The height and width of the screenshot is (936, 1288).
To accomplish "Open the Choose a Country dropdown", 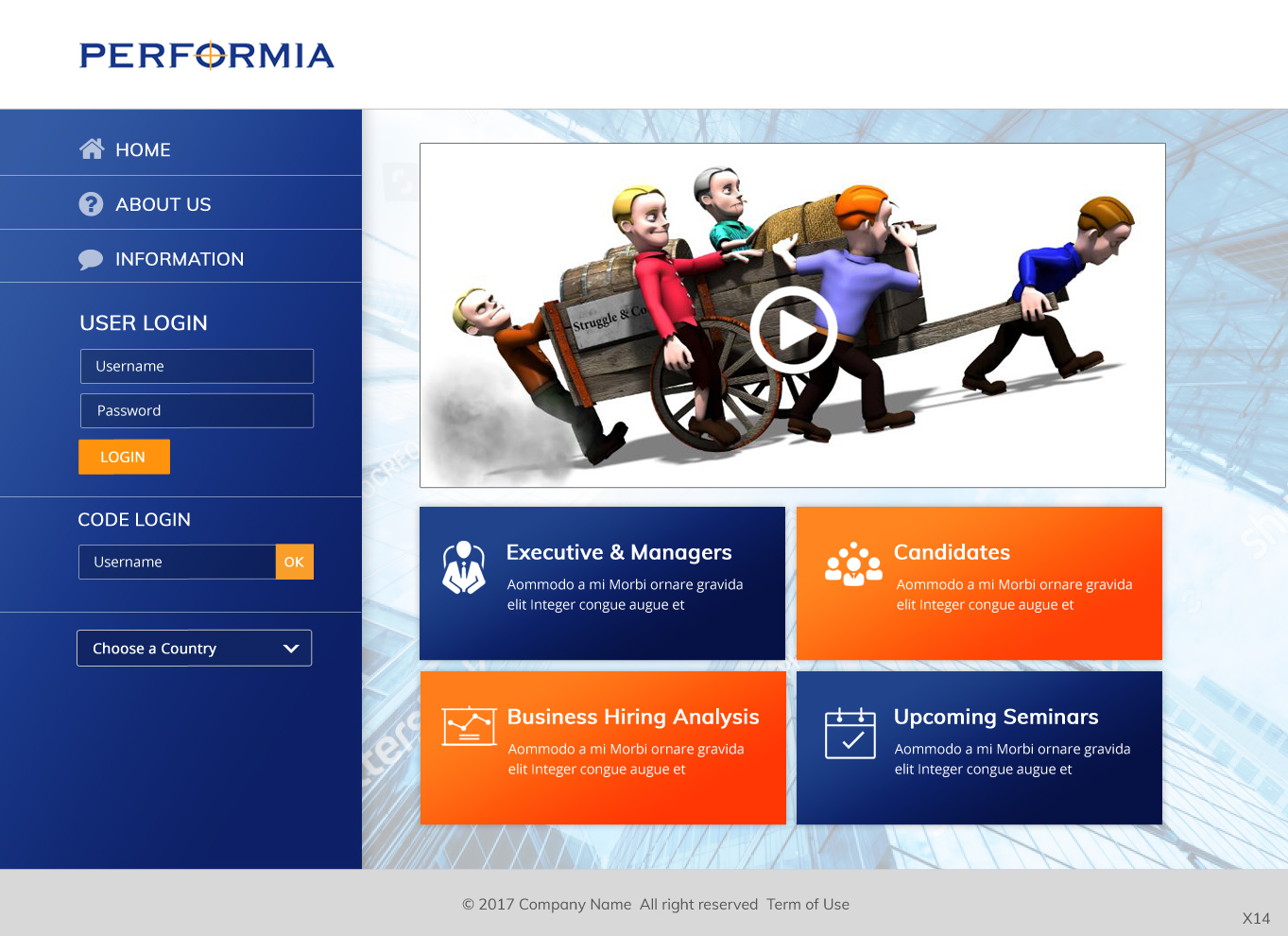I will pyautogui.click(x=194, y=648).
